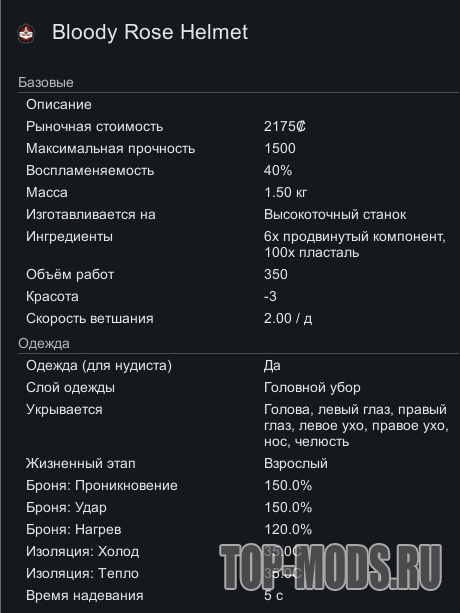
Task: Select the Слой одежды row
Action: tap(238, 387)
